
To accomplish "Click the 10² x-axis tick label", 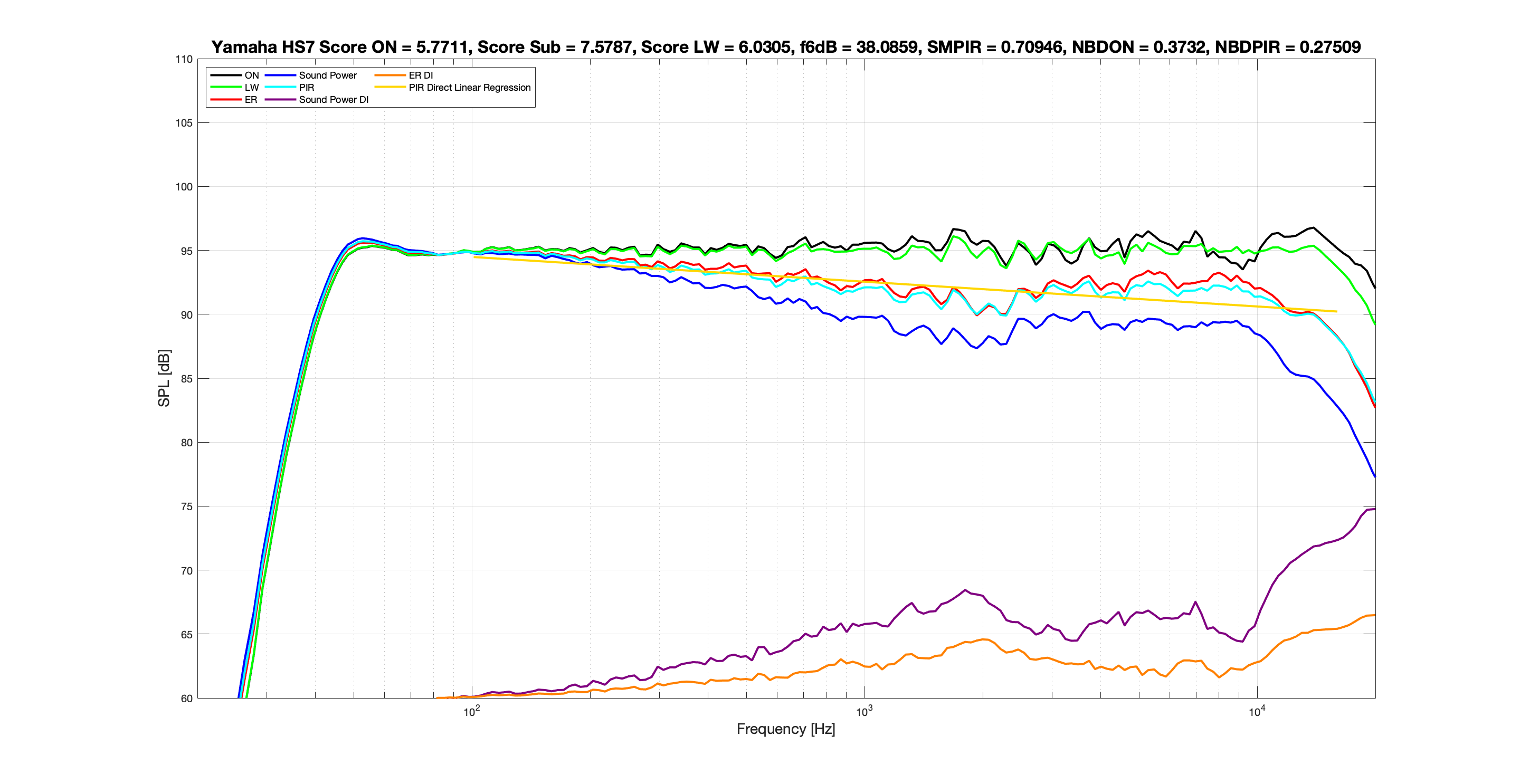I will (x=471, y=711).
